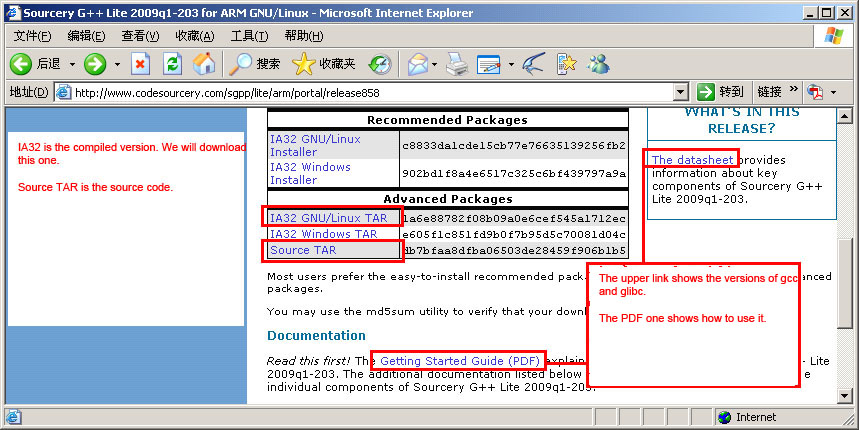Click the Documentation heading
859x430 pixels.
tap(316, 336)
